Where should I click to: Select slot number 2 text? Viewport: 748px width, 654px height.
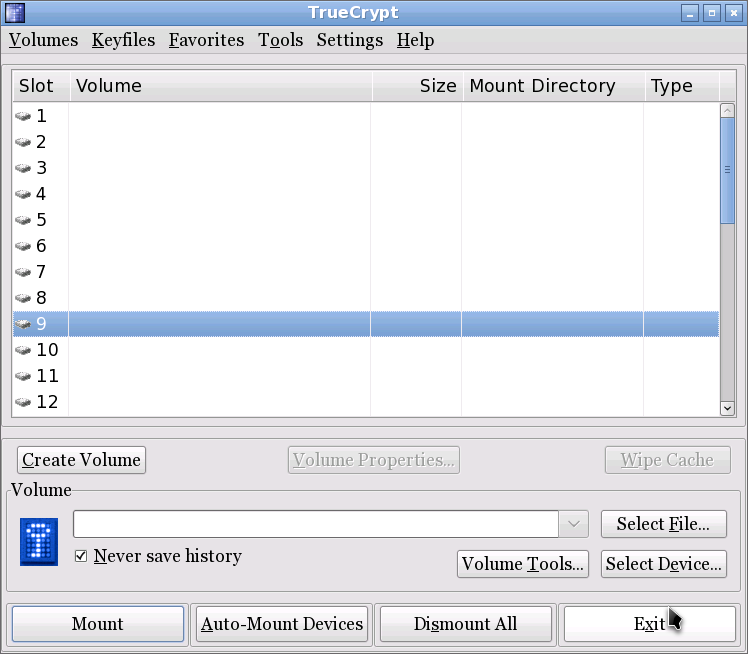[x=42, y=142]
